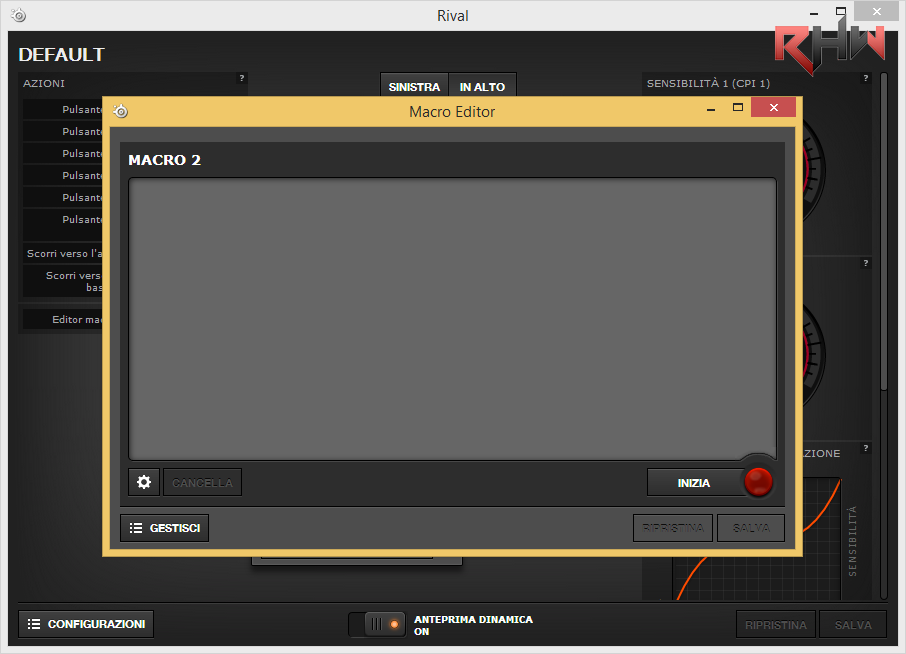Click the first Pulsante action row

63,109
